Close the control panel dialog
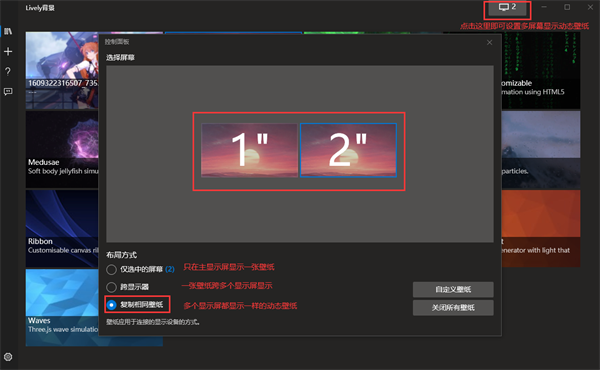 tap(489, 42)
